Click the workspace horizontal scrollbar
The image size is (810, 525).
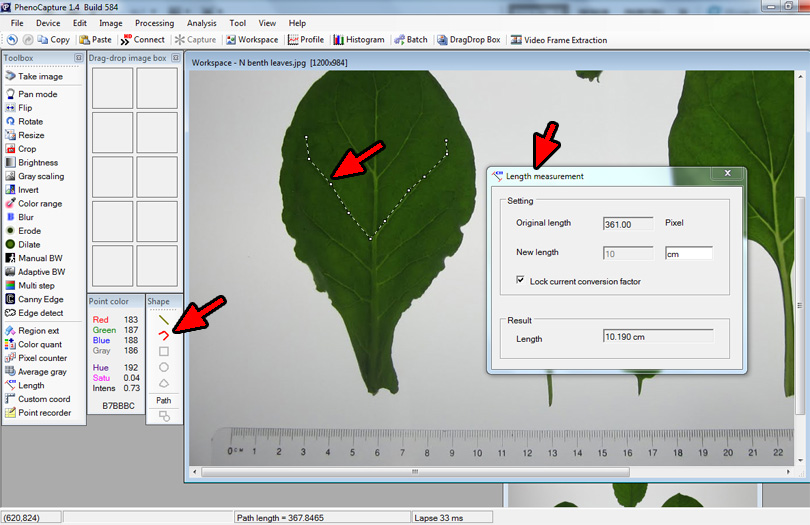(418, 472)
